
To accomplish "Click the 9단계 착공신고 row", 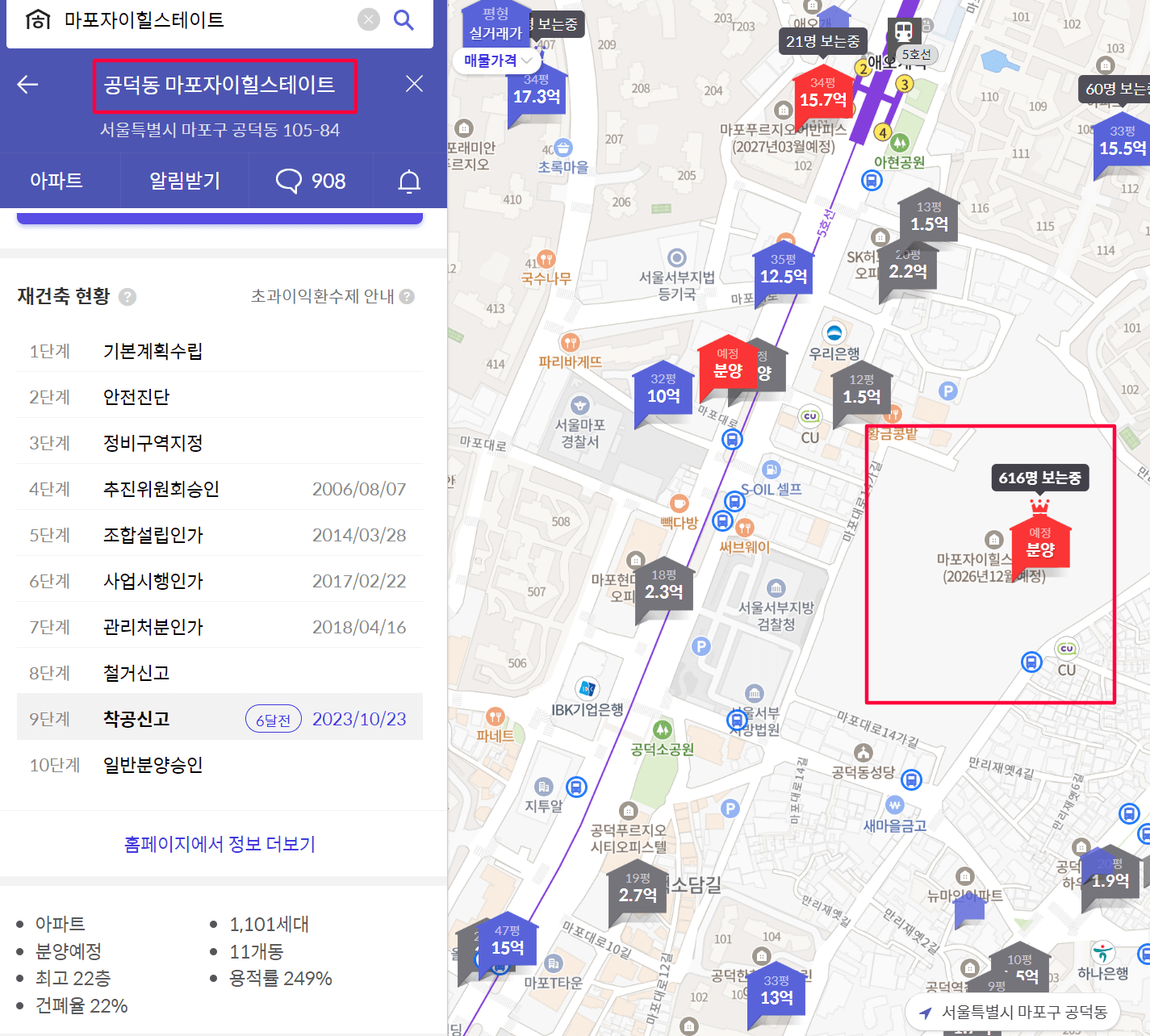I will (220, 718).
